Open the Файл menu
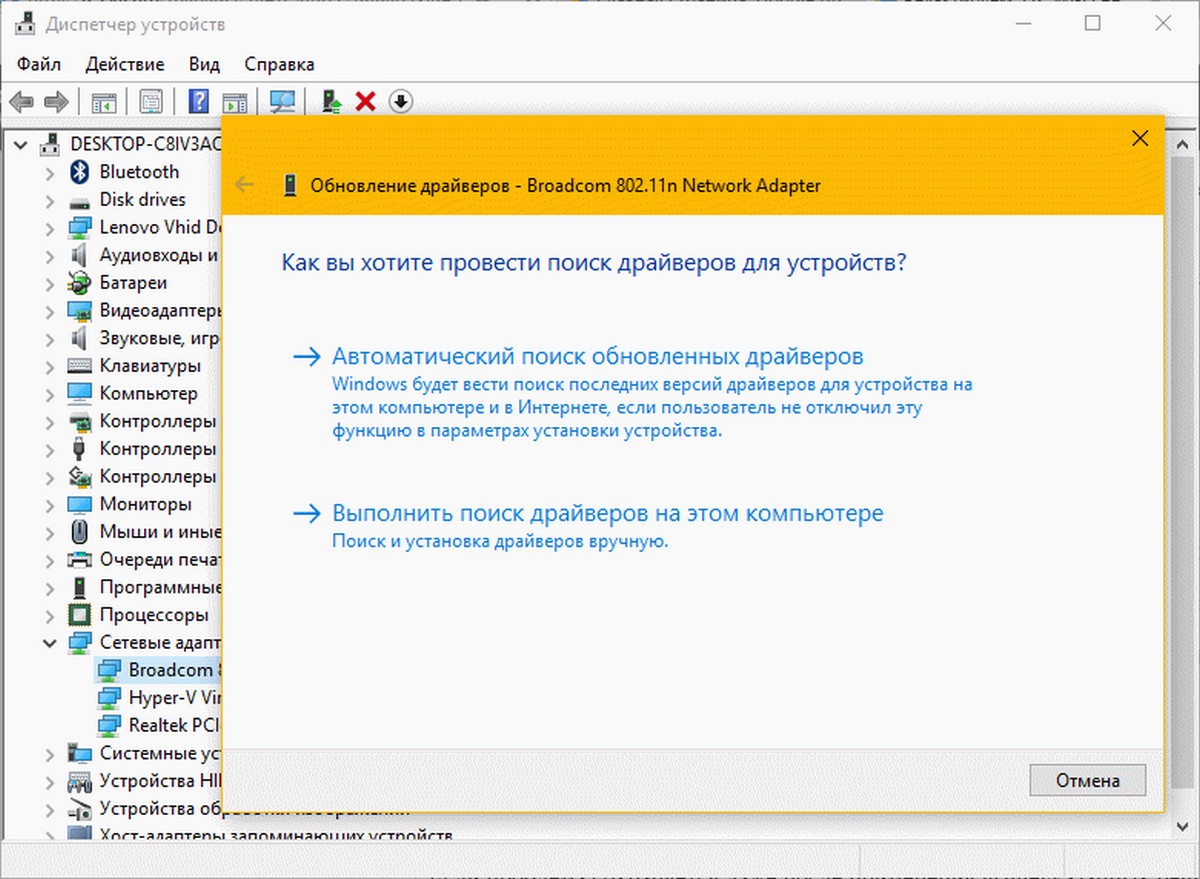 (x=39, y=64)
